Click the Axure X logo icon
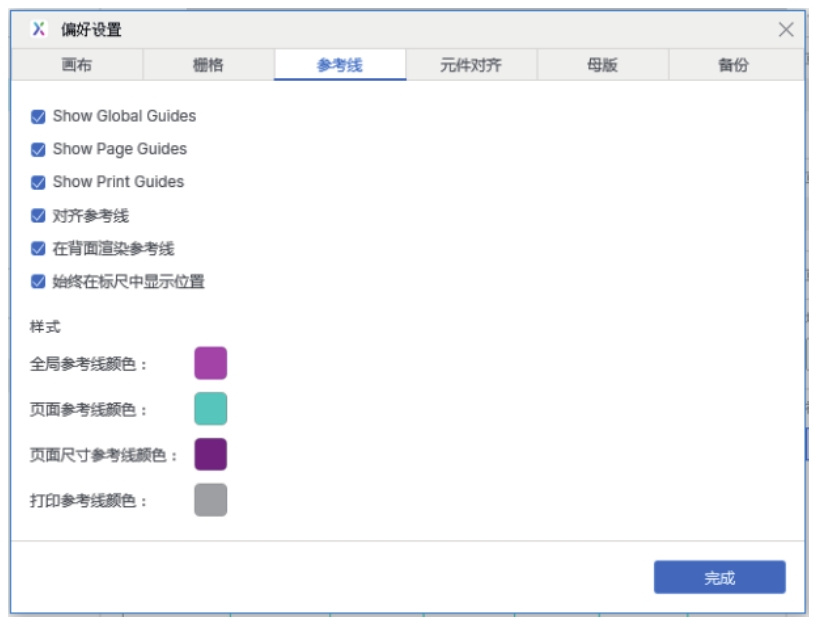The width and height of the screenshot is (813, 620). pyautogui.click(x=38, y=29)
